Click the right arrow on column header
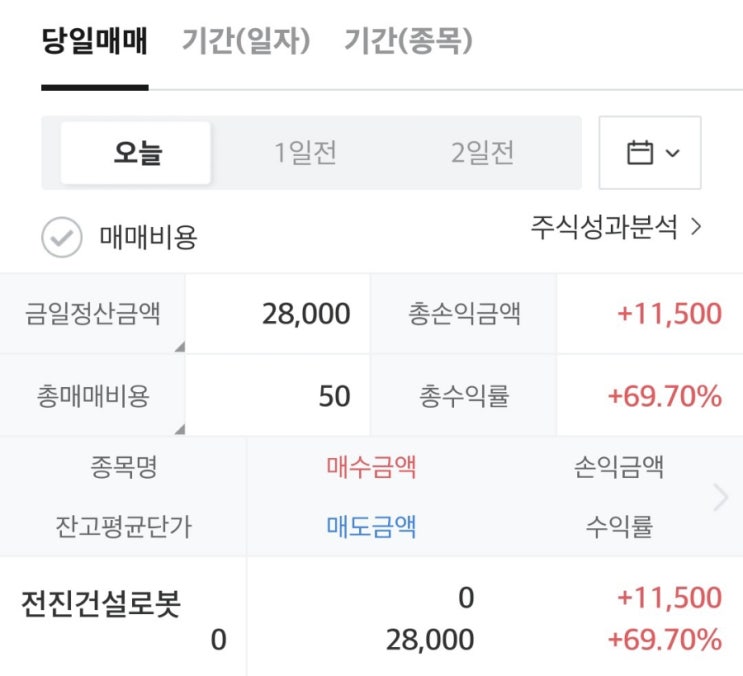The image size is (743, 676). [720, 497]
